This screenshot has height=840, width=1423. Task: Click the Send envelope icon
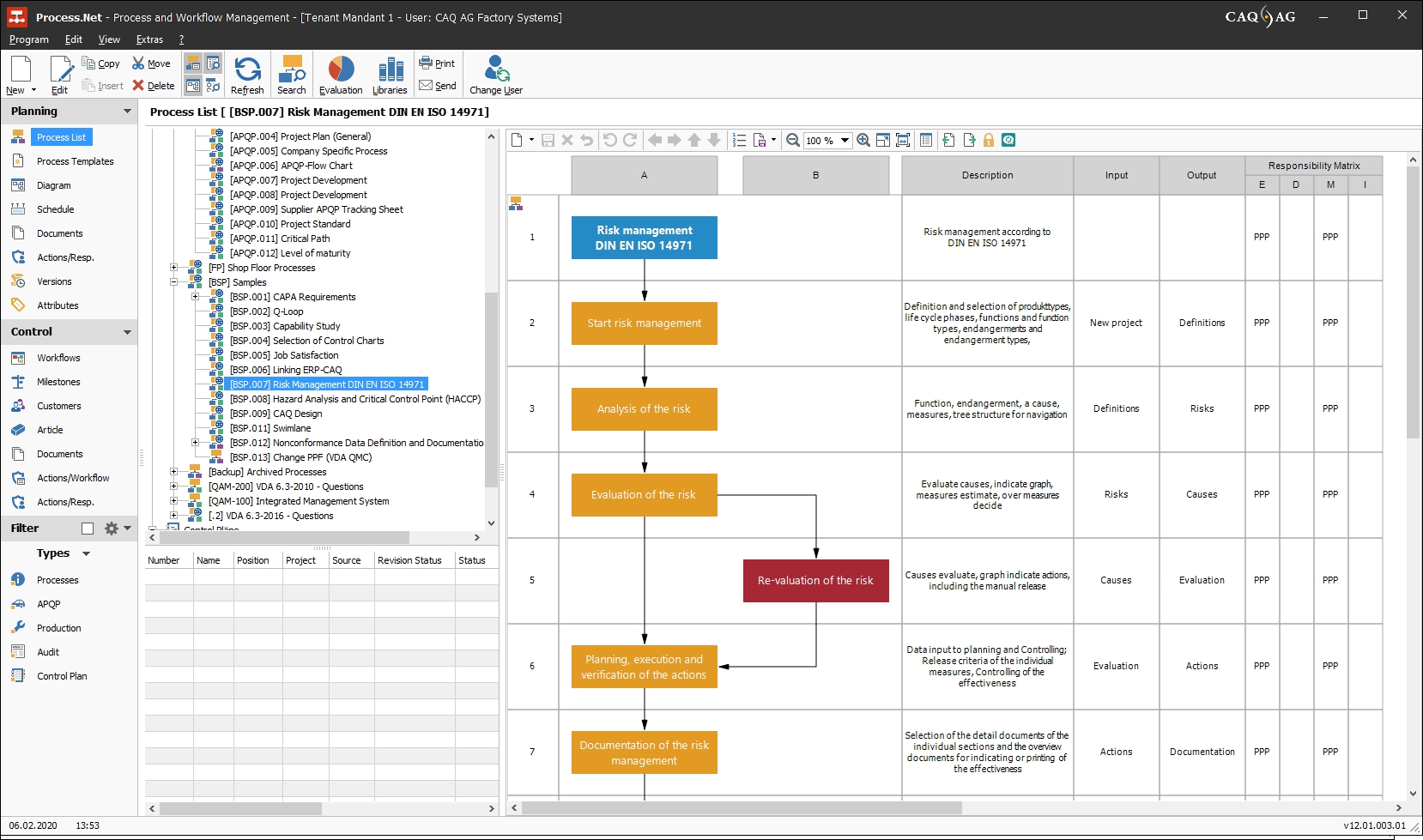click(x=426, y=85)
